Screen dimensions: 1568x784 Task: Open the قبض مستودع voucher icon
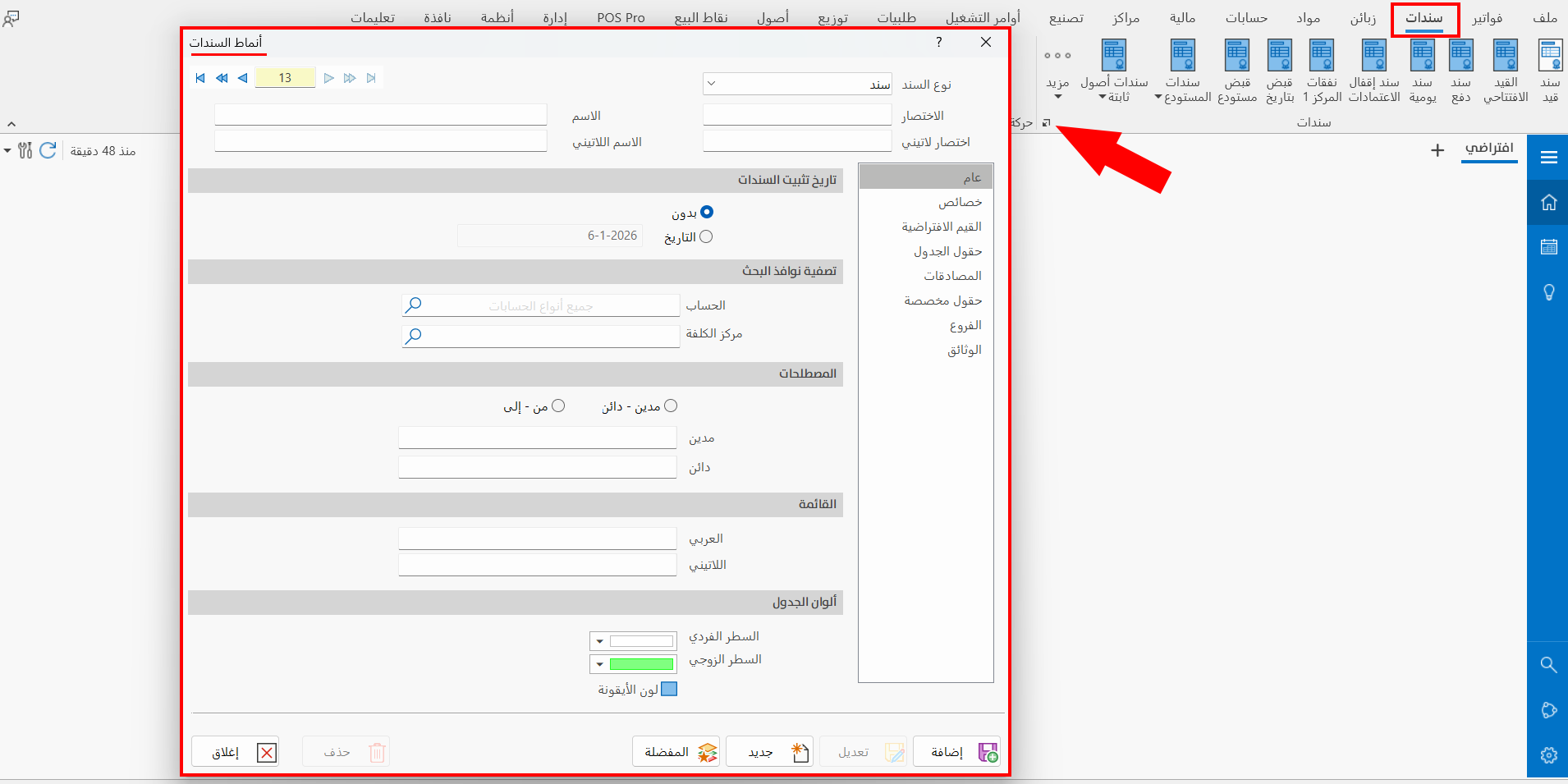1237,71
